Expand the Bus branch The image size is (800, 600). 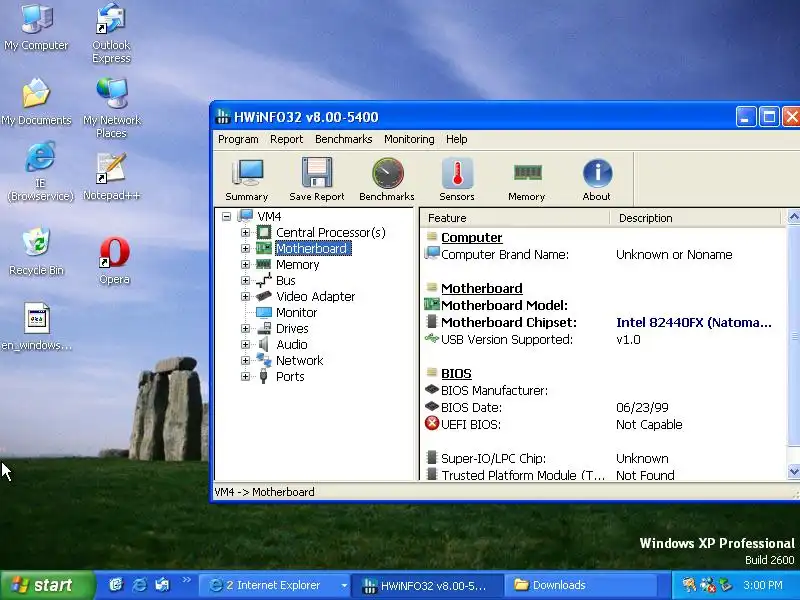(245, 281)
